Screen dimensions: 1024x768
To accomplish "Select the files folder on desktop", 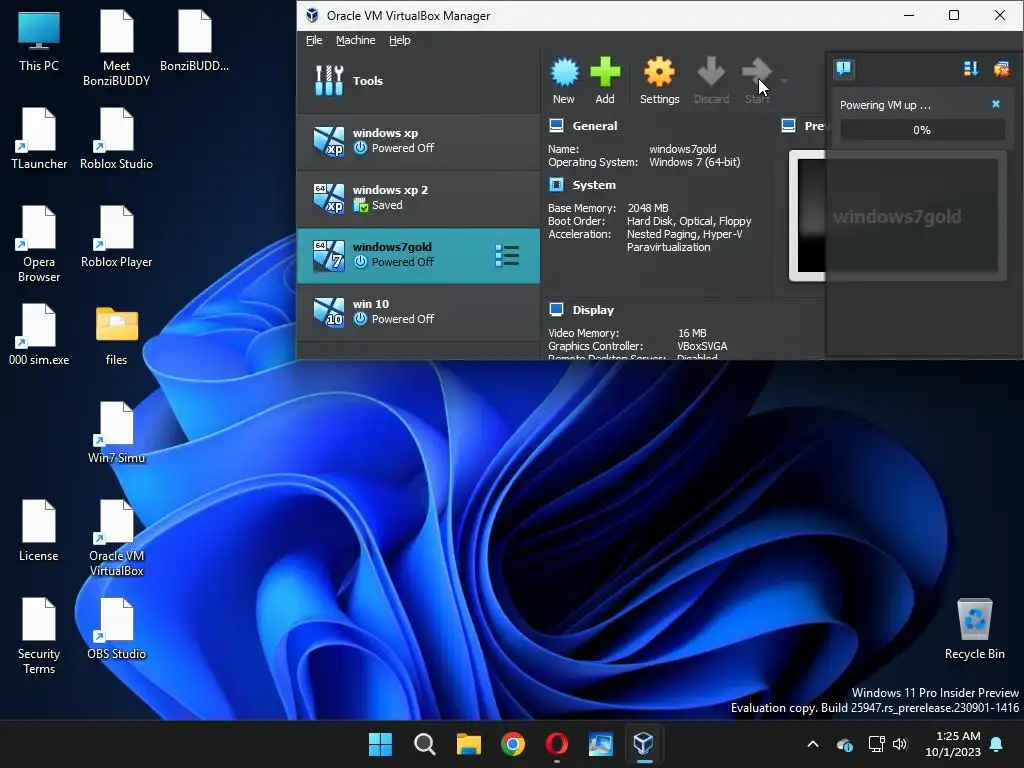I will click(x=116, y=336).
